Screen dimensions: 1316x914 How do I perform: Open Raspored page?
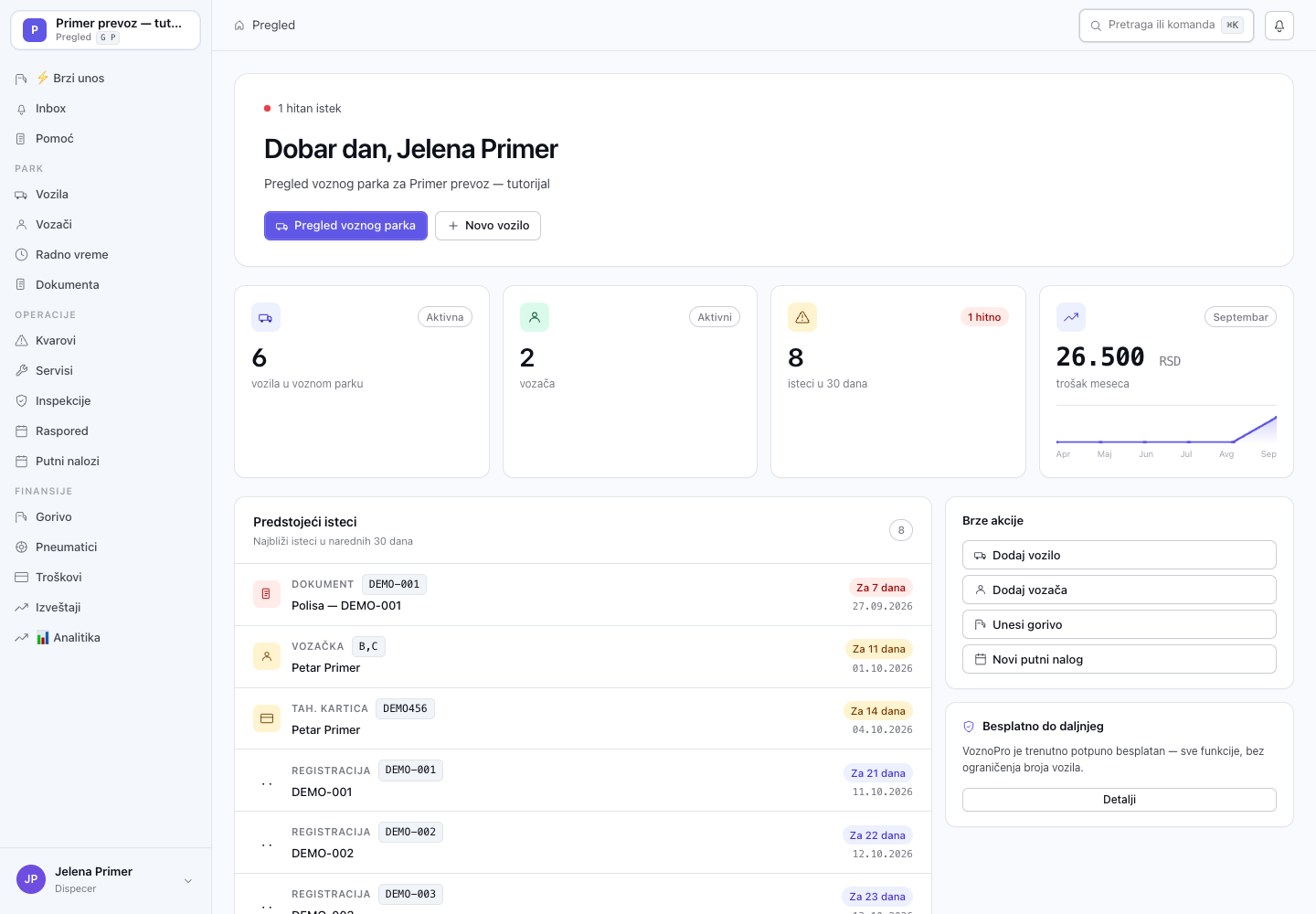coord(105,431)
